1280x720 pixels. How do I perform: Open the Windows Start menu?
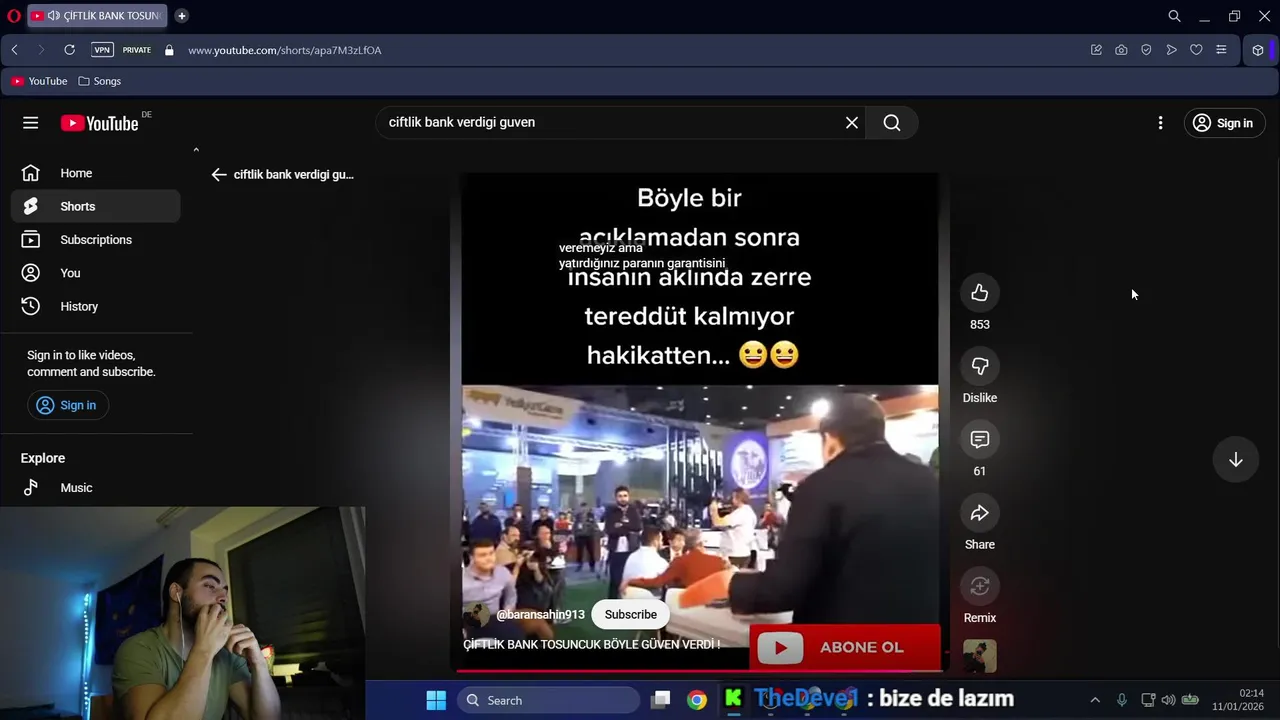(x=436, y=700)
